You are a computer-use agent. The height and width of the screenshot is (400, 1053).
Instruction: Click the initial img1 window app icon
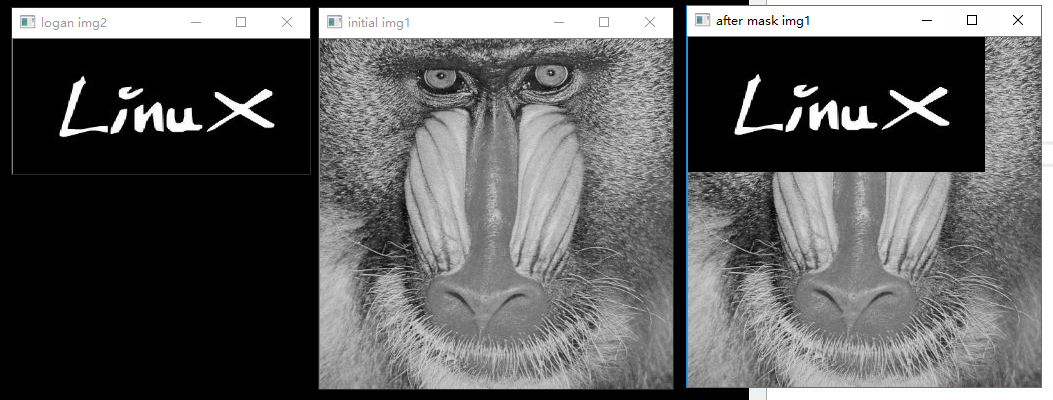(x=334, y=22)
